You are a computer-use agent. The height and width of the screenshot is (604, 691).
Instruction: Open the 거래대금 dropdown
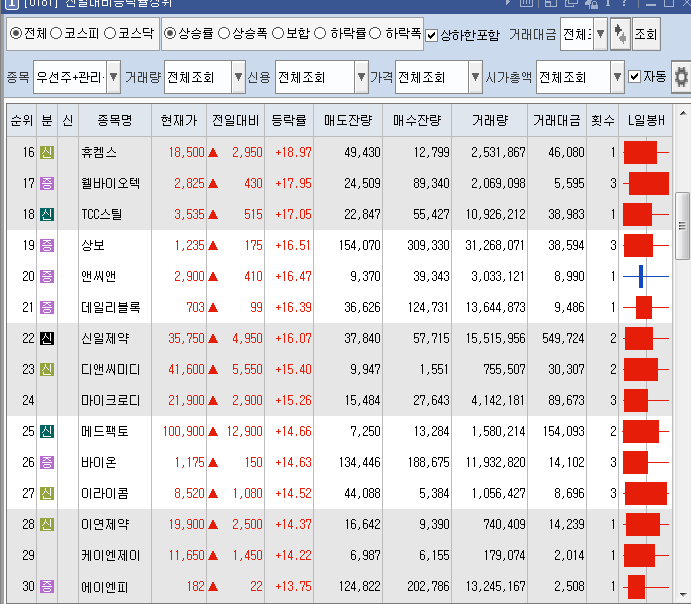[600, 34]
